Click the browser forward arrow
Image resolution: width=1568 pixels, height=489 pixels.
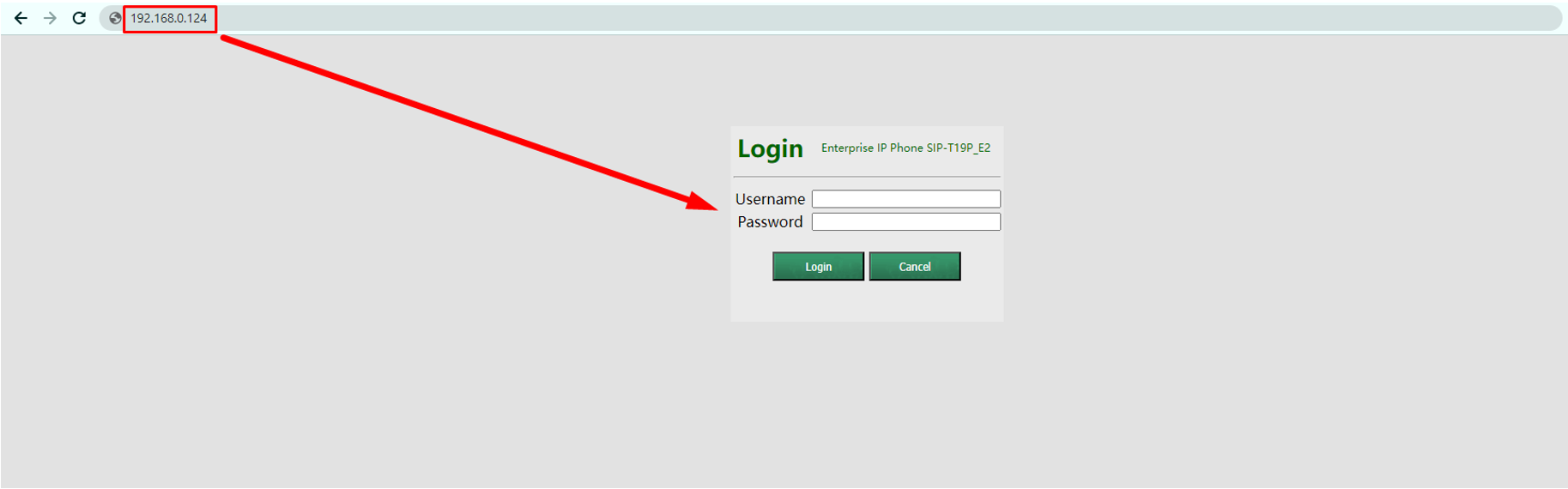[50, 18]
